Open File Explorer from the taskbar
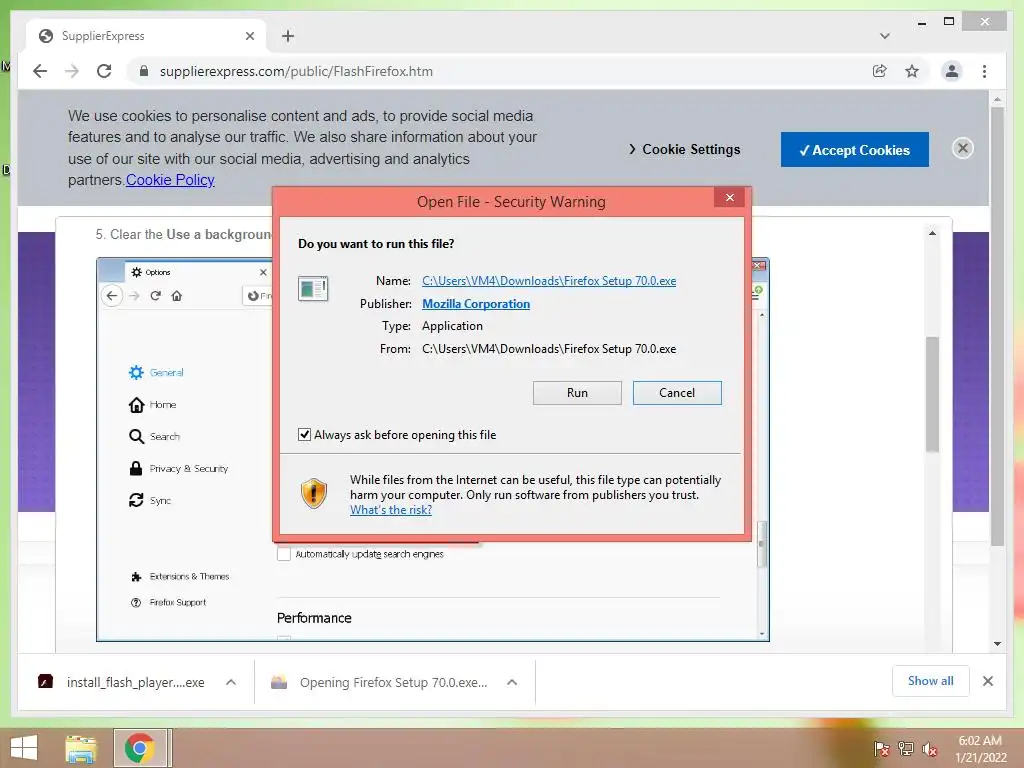1024x768 pixels. [81, 748]
